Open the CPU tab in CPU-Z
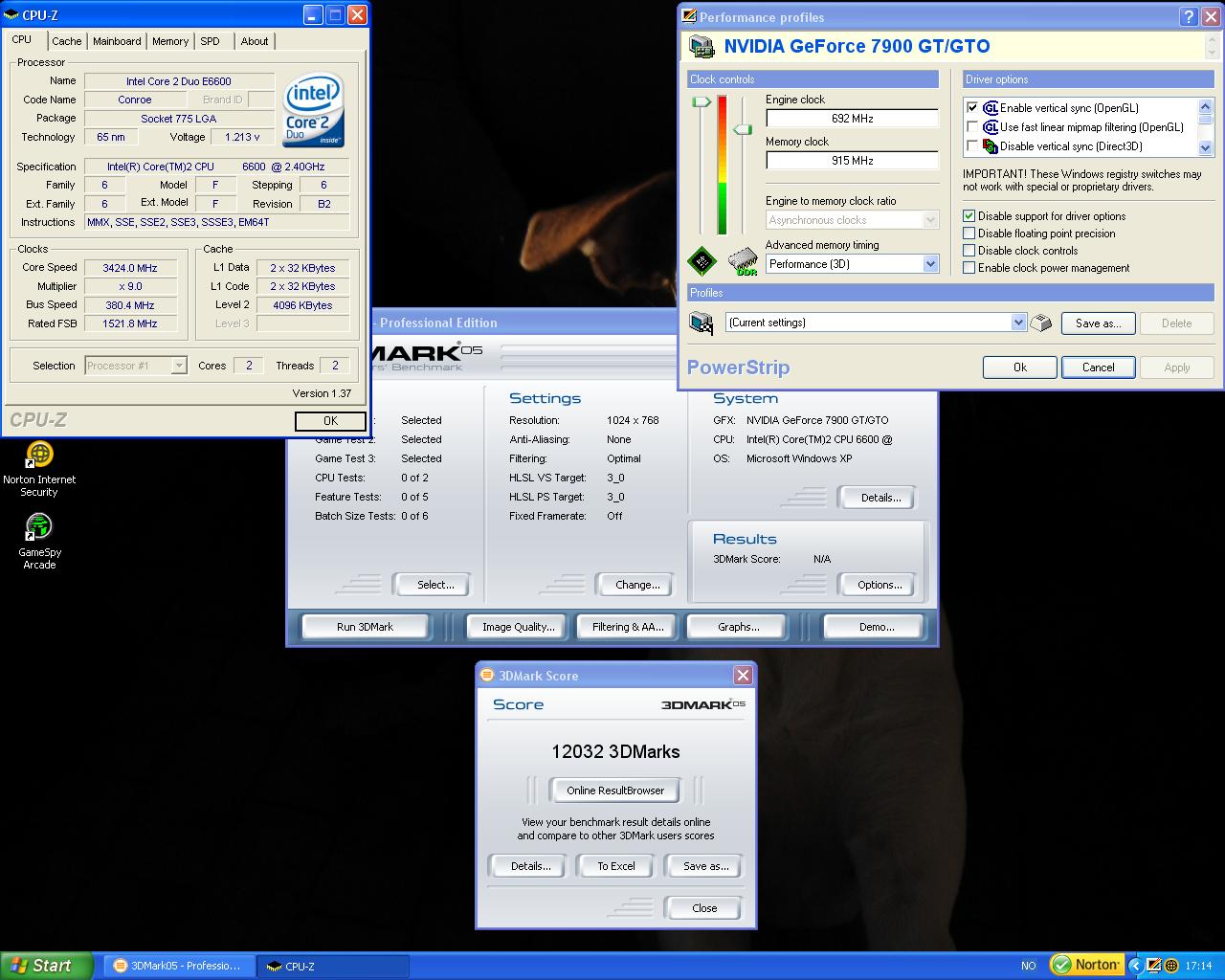This screenshot has height=980, width=1225. (x=22, y=40)
